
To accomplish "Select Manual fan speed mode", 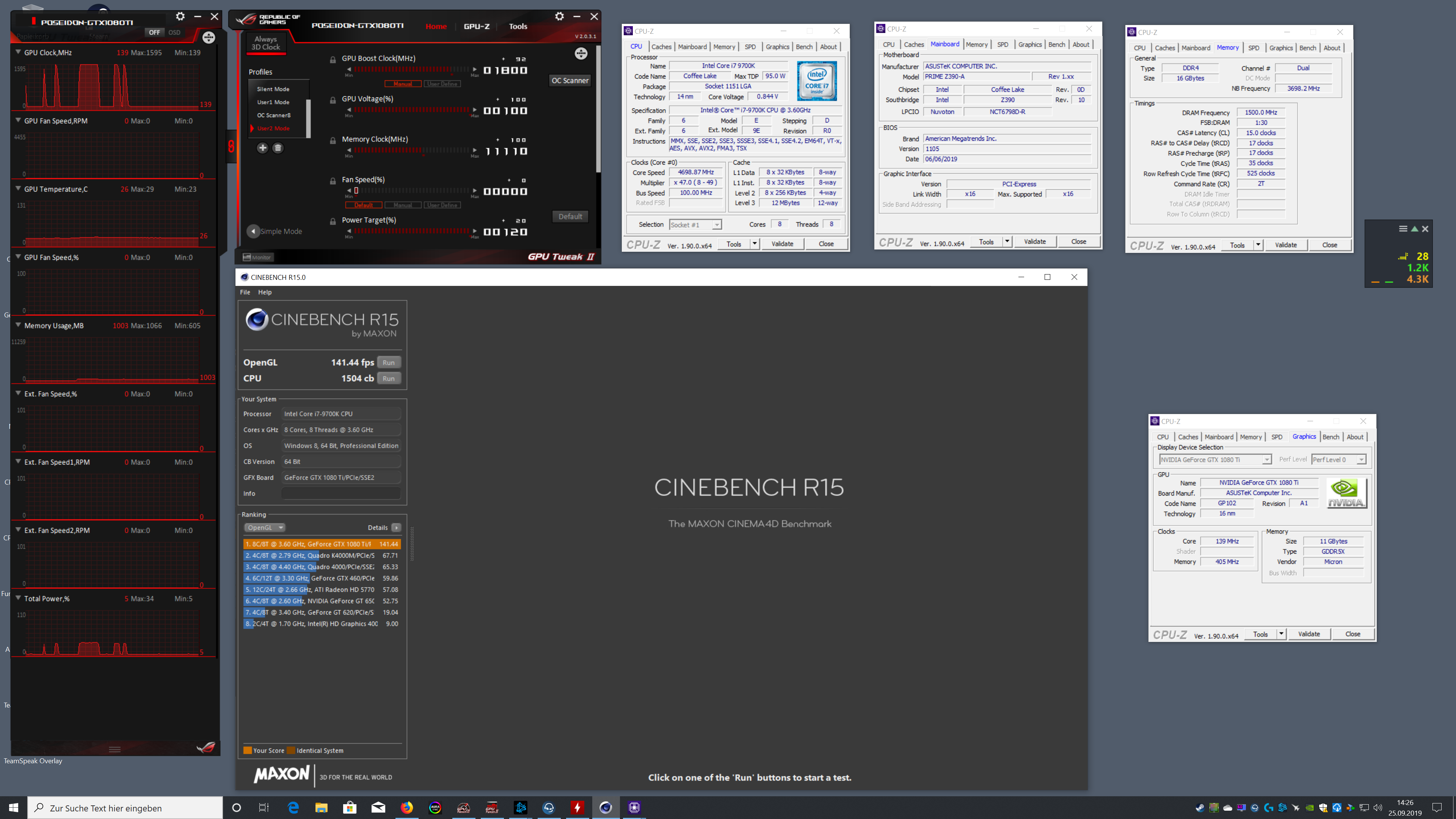I will point(402,205).
